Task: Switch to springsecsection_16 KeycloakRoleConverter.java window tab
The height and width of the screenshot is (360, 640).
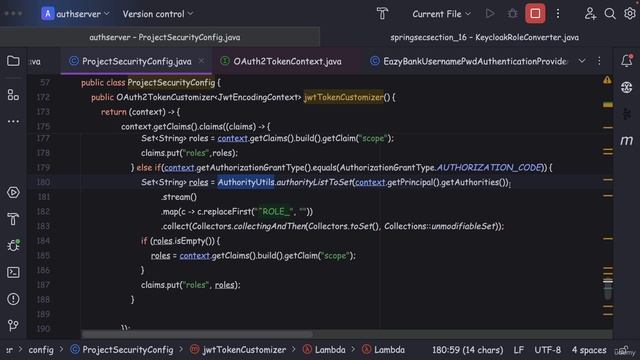Action: [484, 37]
